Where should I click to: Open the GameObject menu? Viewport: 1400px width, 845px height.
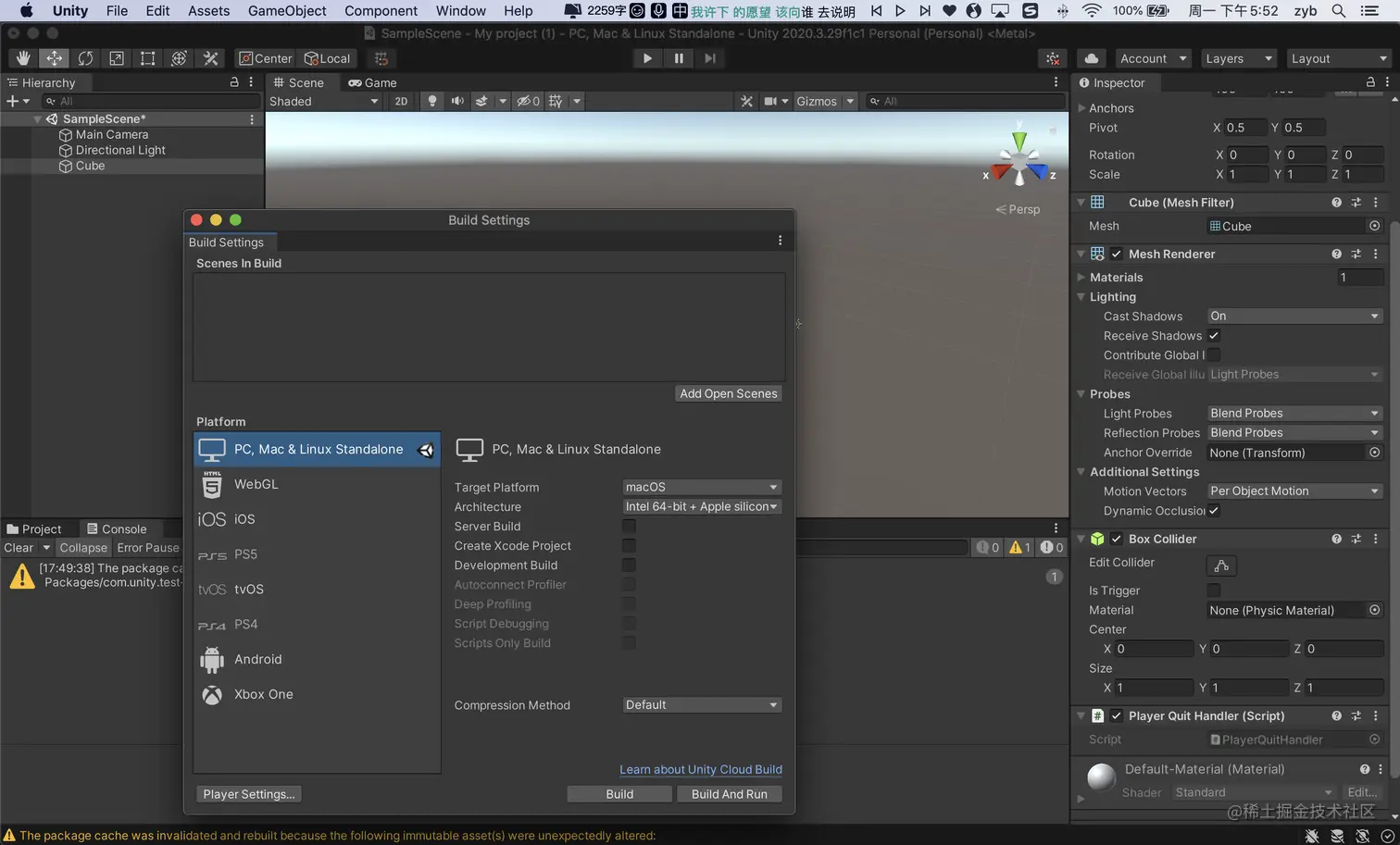[x=287, y=11]
